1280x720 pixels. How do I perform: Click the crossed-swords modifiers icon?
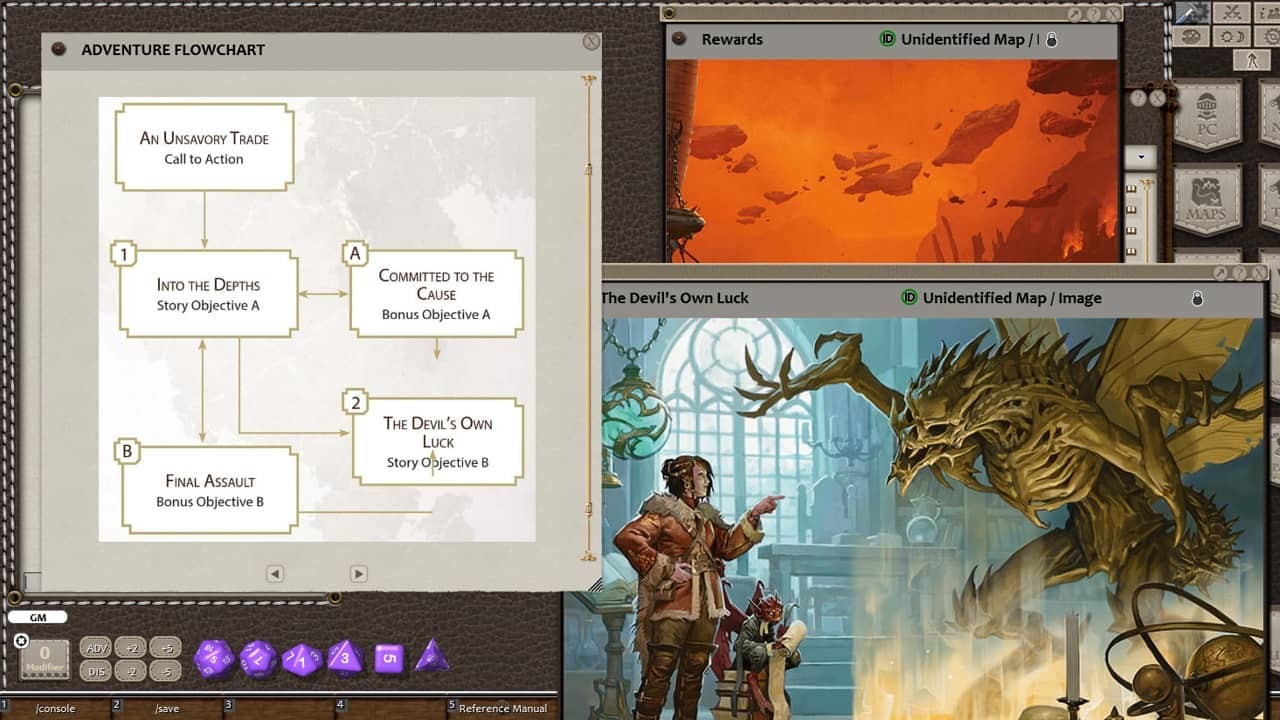point(1230,12)
